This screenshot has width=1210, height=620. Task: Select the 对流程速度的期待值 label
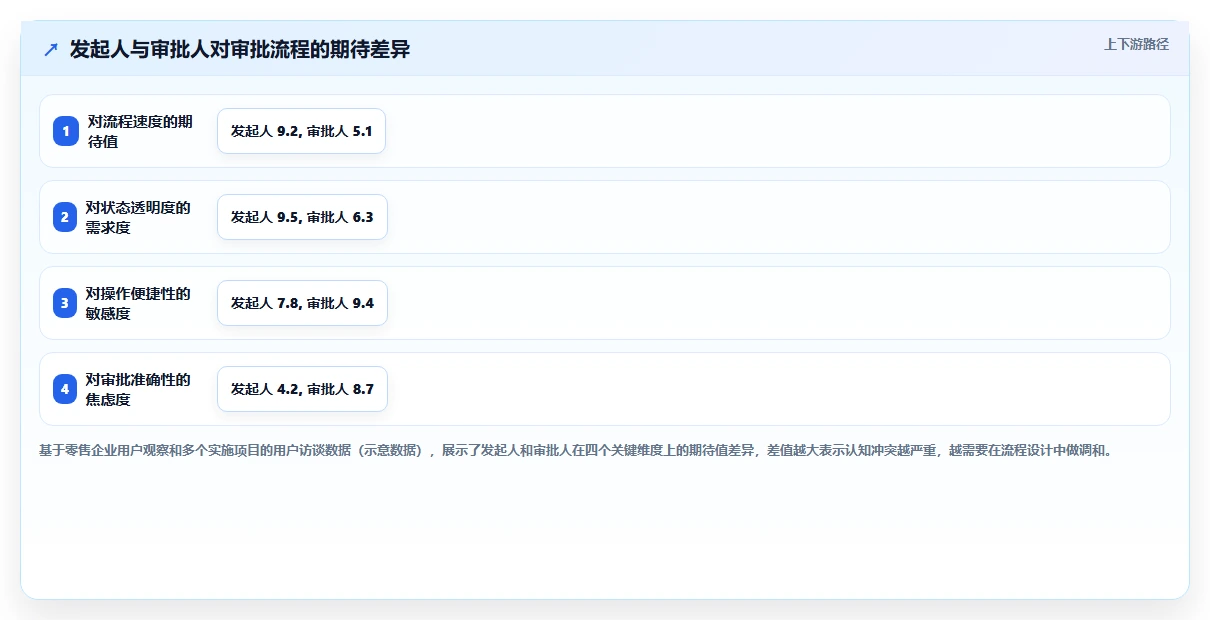pos(140,131)
